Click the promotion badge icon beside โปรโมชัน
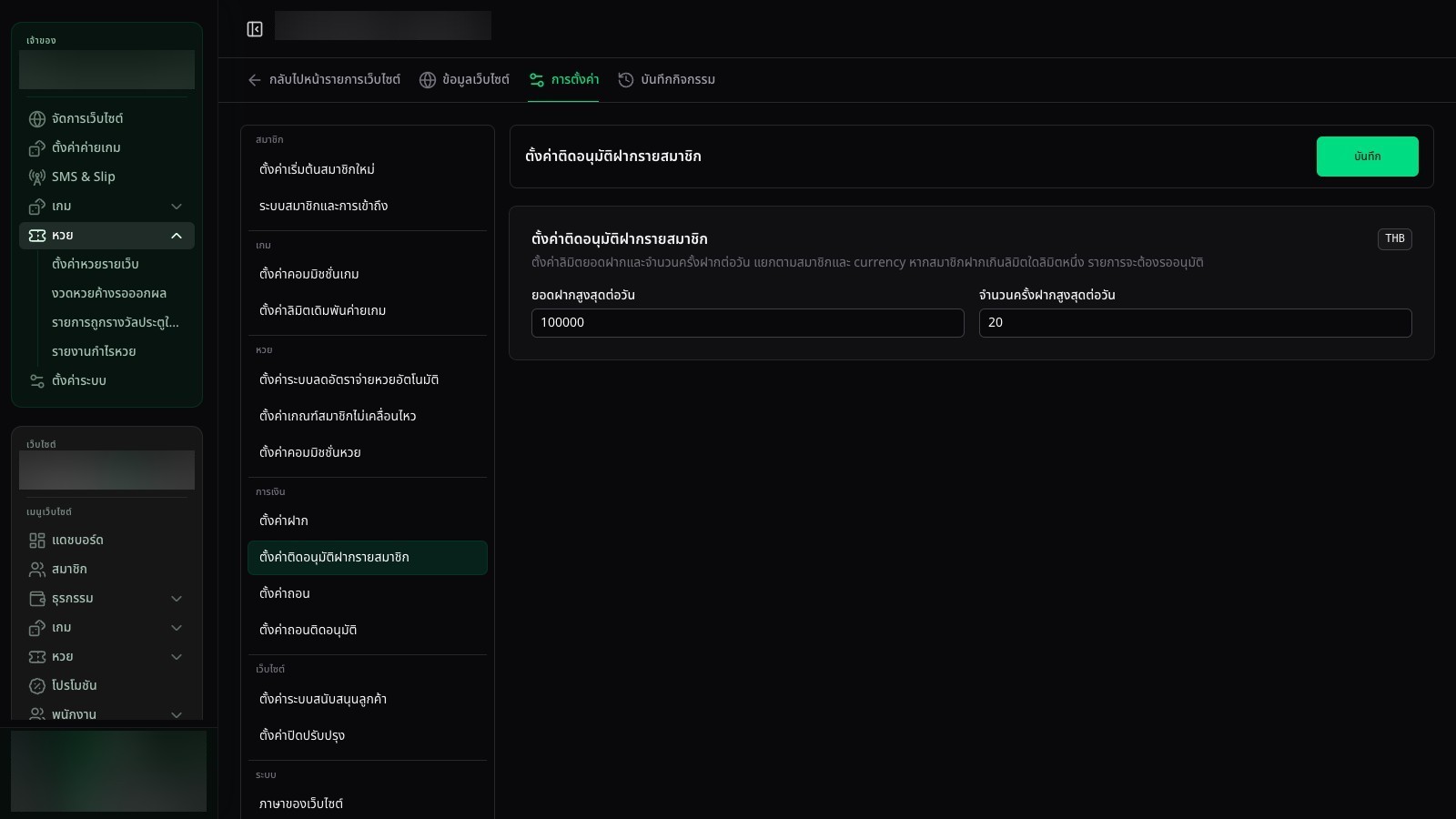 [x=37, y=686]
